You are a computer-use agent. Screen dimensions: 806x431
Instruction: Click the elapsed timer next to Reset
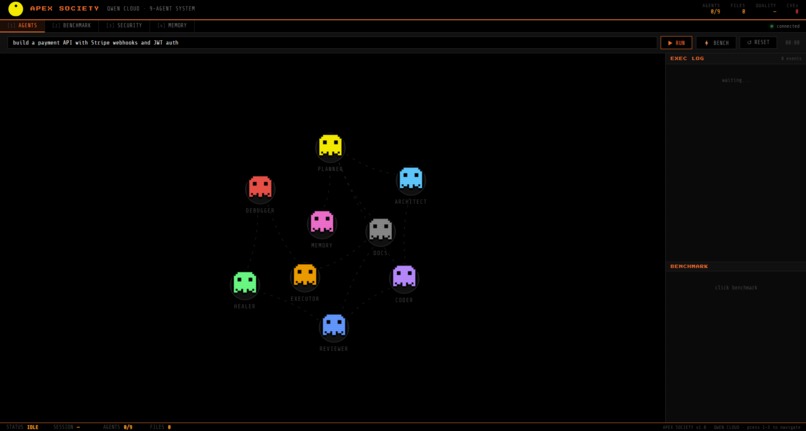pos(792,43)
